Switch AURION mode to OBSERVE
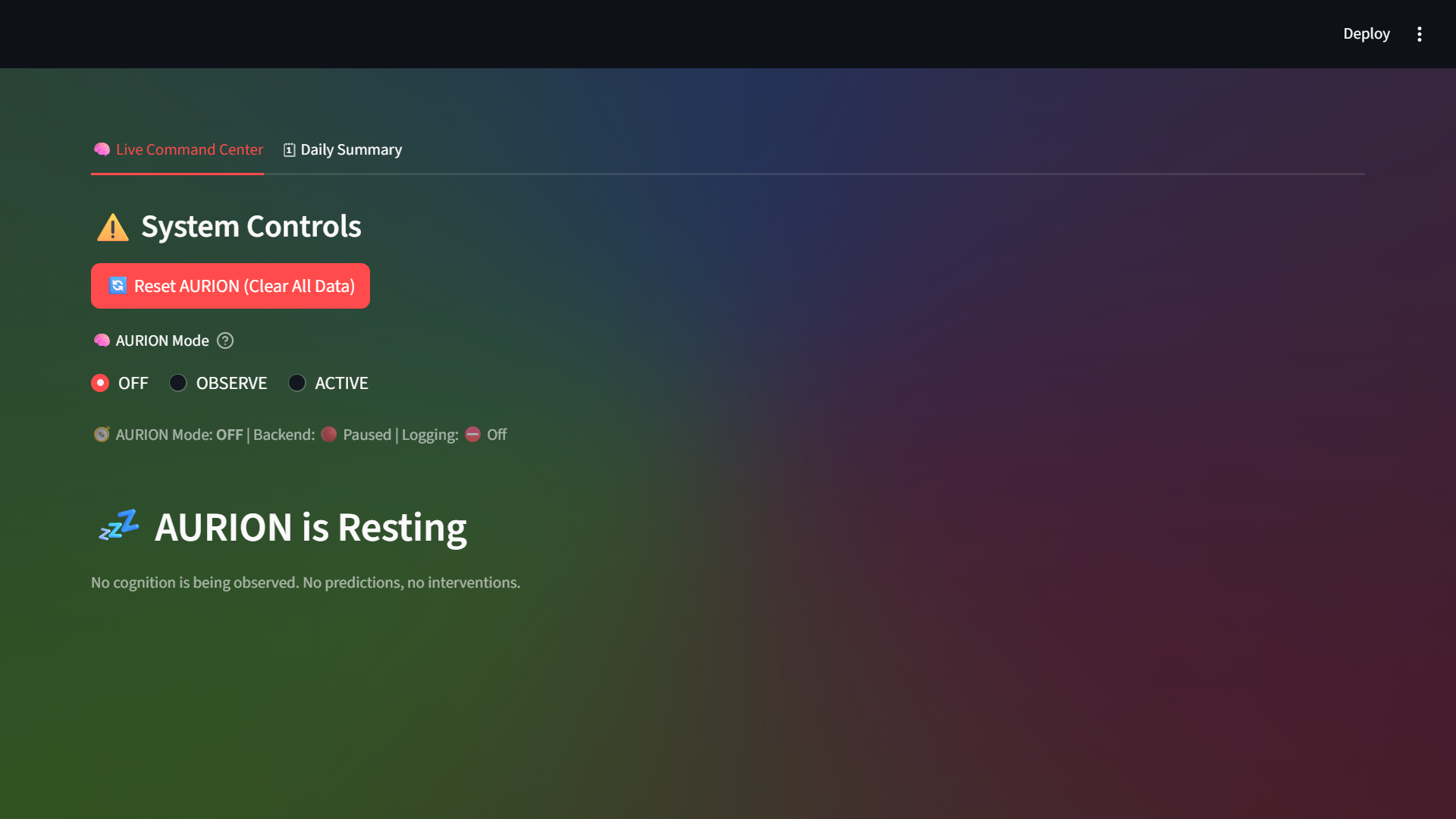Image resolution: width=1456 pixels, height=819 pixels. 178,383
